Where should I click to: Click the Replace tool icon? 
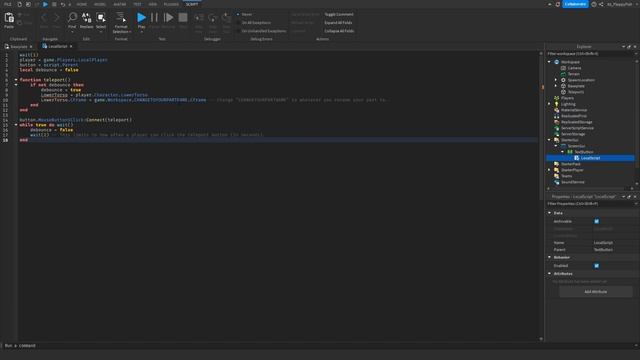(x=87, y=17)
